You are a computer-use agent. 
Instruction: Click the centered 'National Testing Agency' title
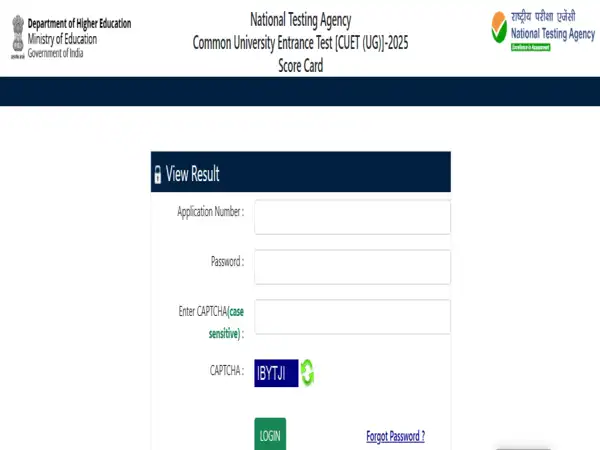coord(300,20)
